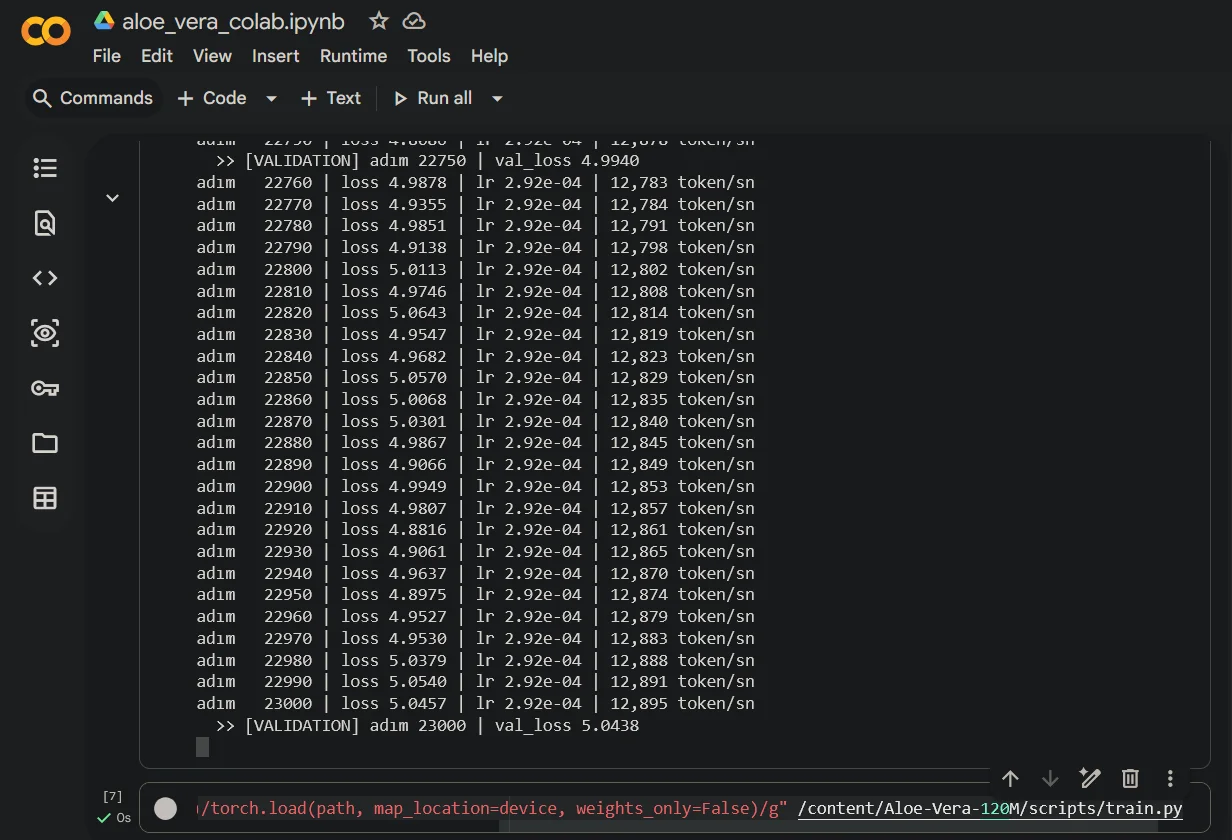
Task: Star the aloe_vera_colab.ipynb notebook
Action: coord(379,21)
